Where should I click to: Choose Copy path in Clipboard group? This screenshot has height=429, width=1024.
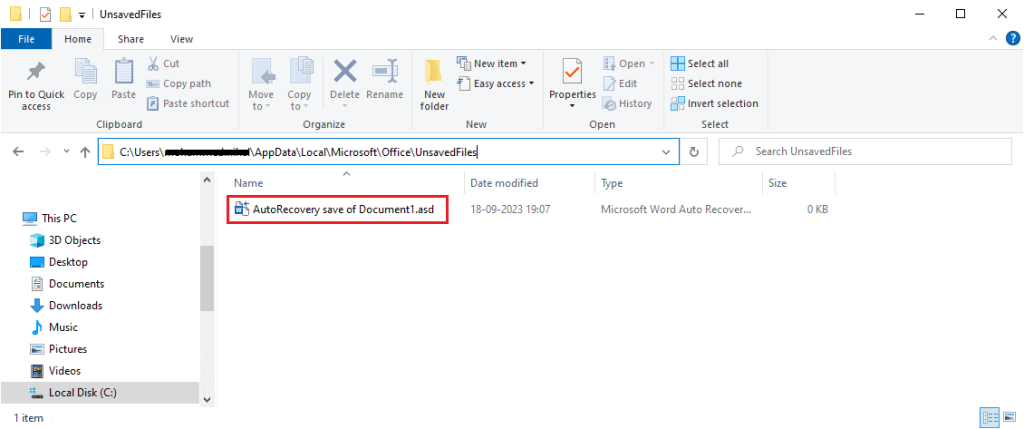pyautogui.click(x=178, y=84)
